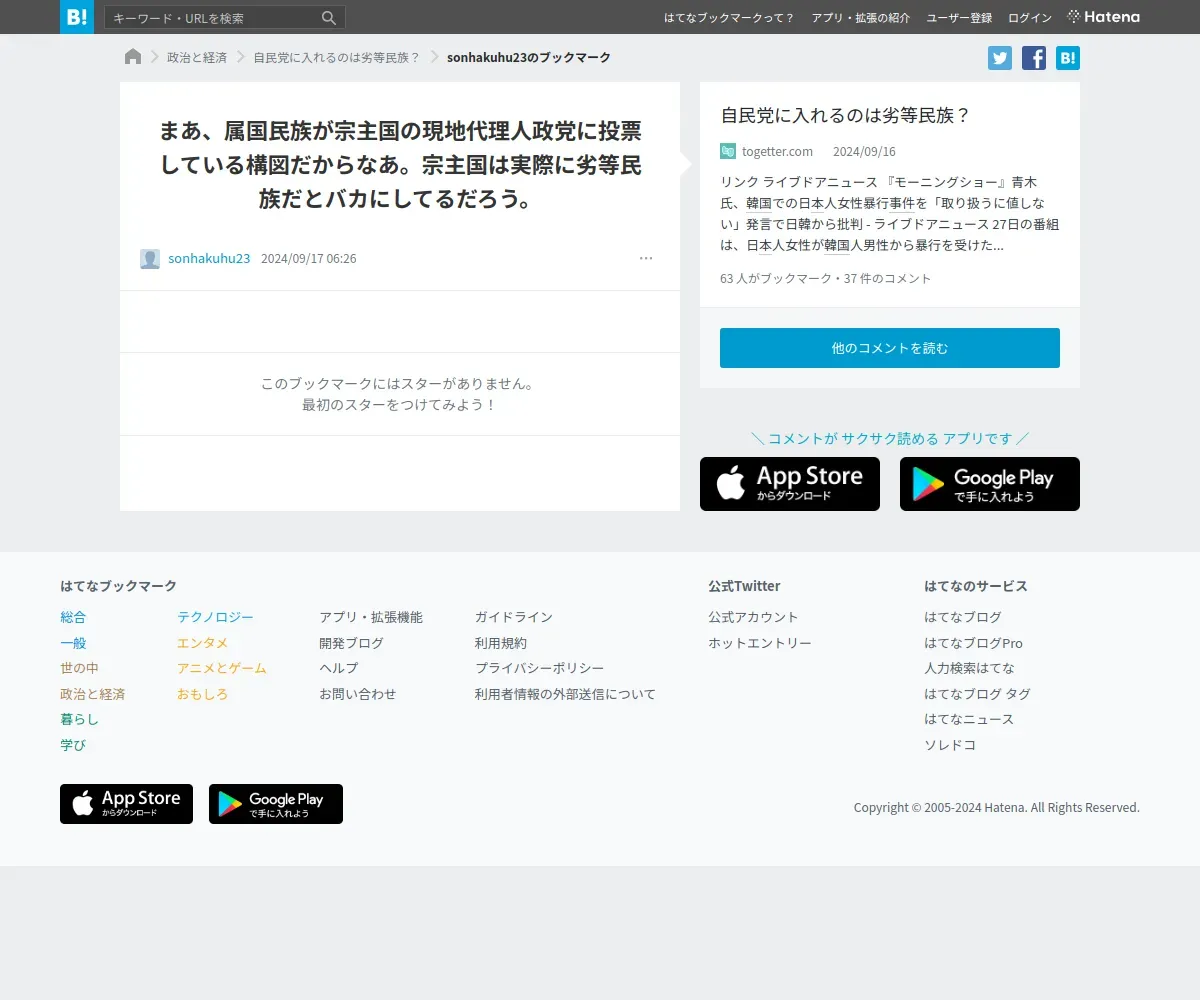Open togetter.com domain link
Screen dimensions: 1200x1000
coord(777,151)
